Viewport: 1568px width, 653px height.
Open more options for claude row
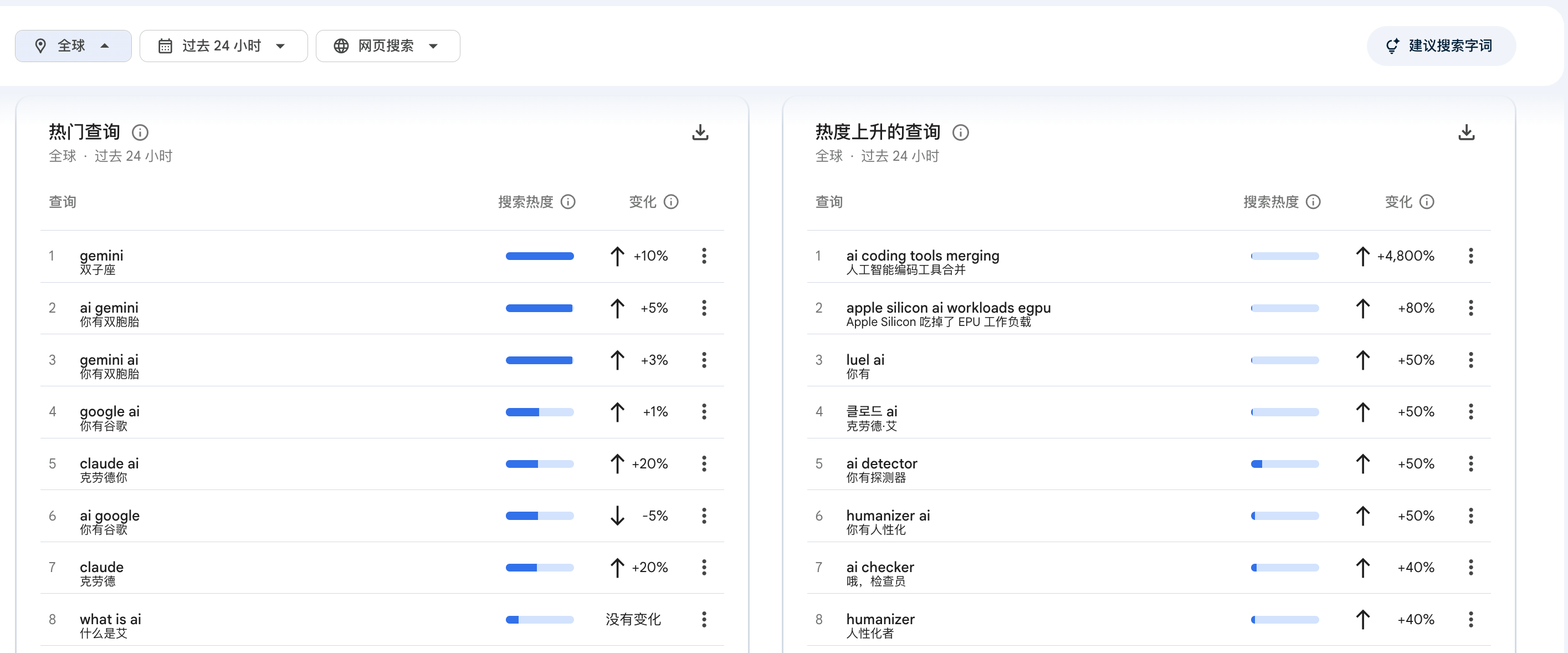click(704, 568)
